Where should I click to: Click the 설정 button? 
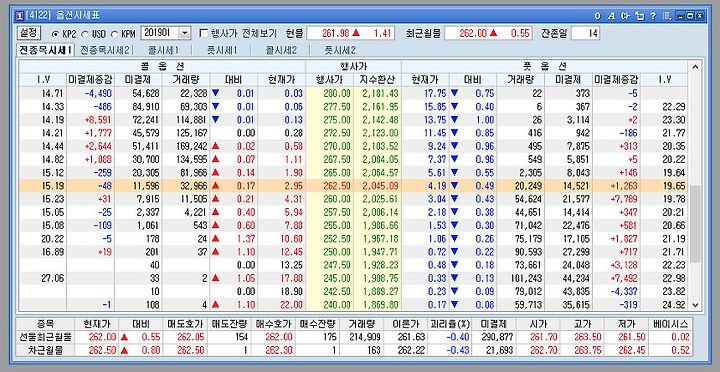click(29, 33)
